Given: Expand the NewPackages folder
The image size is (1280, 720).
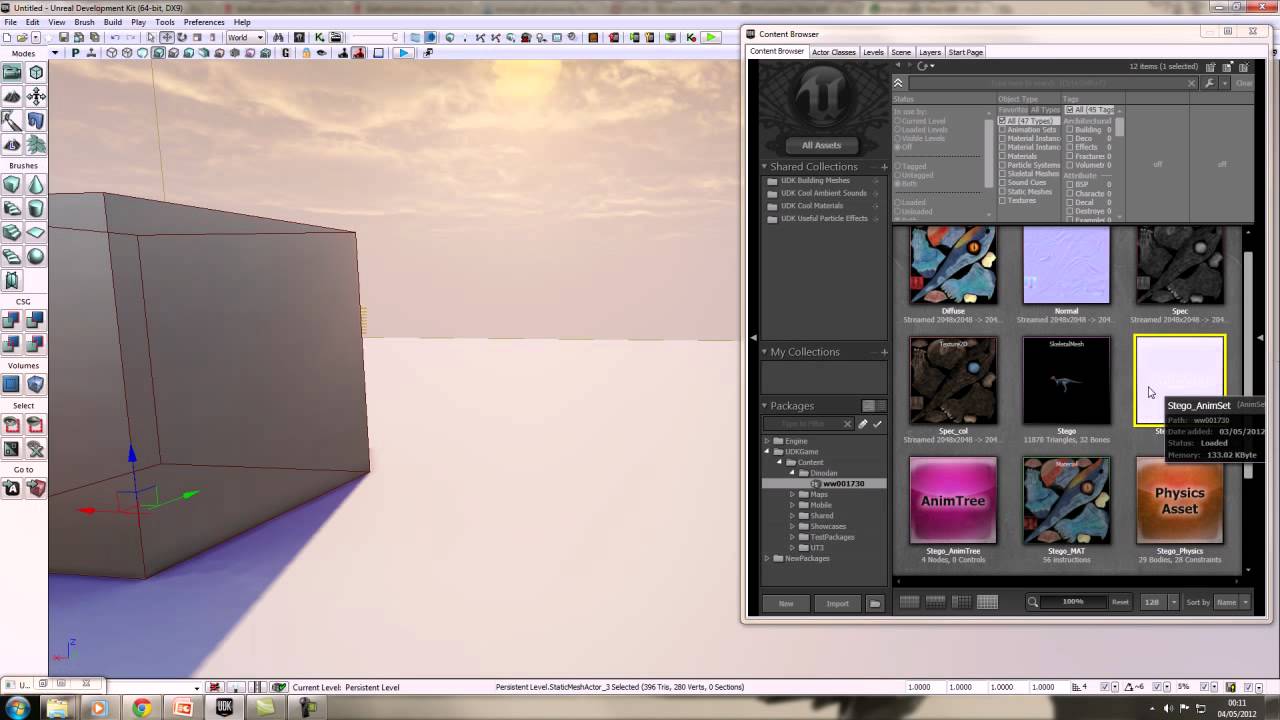Looking at the screenshot, I should tap(768, 558).
